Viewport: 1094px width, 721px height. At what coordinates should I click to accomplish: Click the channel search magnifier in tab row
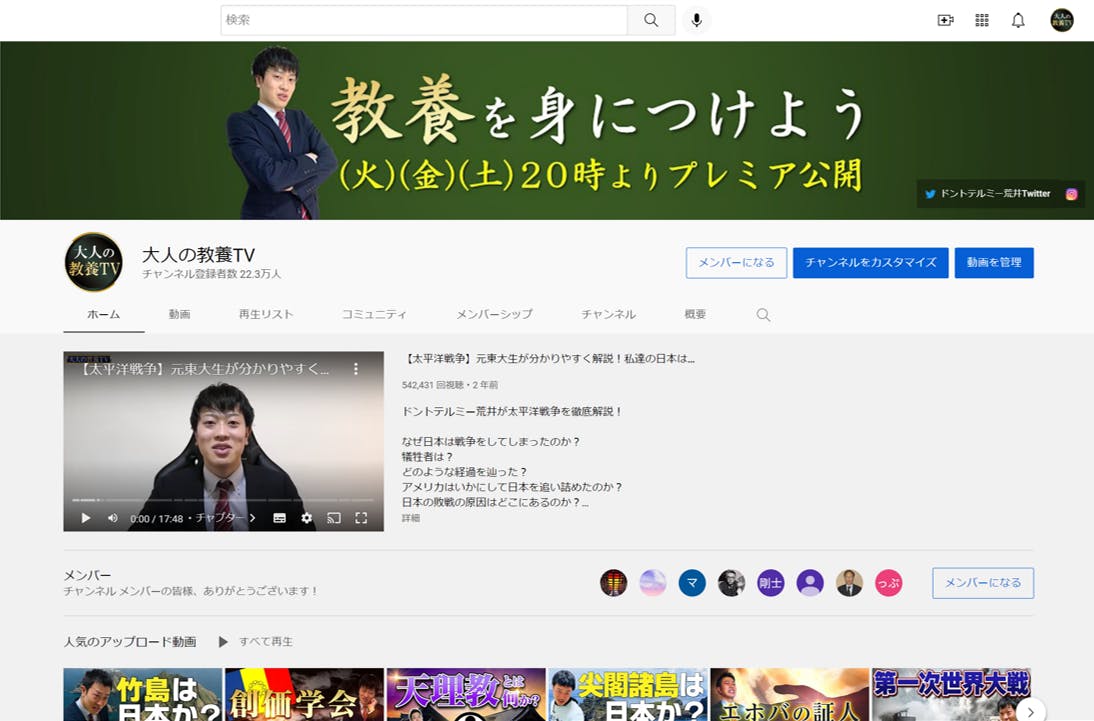[x=763, y=315]
